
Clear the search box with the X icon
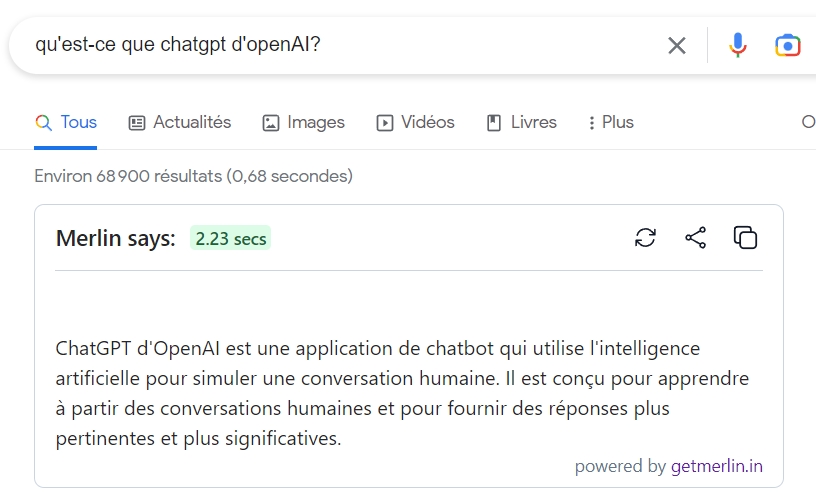tap(677, 46)
